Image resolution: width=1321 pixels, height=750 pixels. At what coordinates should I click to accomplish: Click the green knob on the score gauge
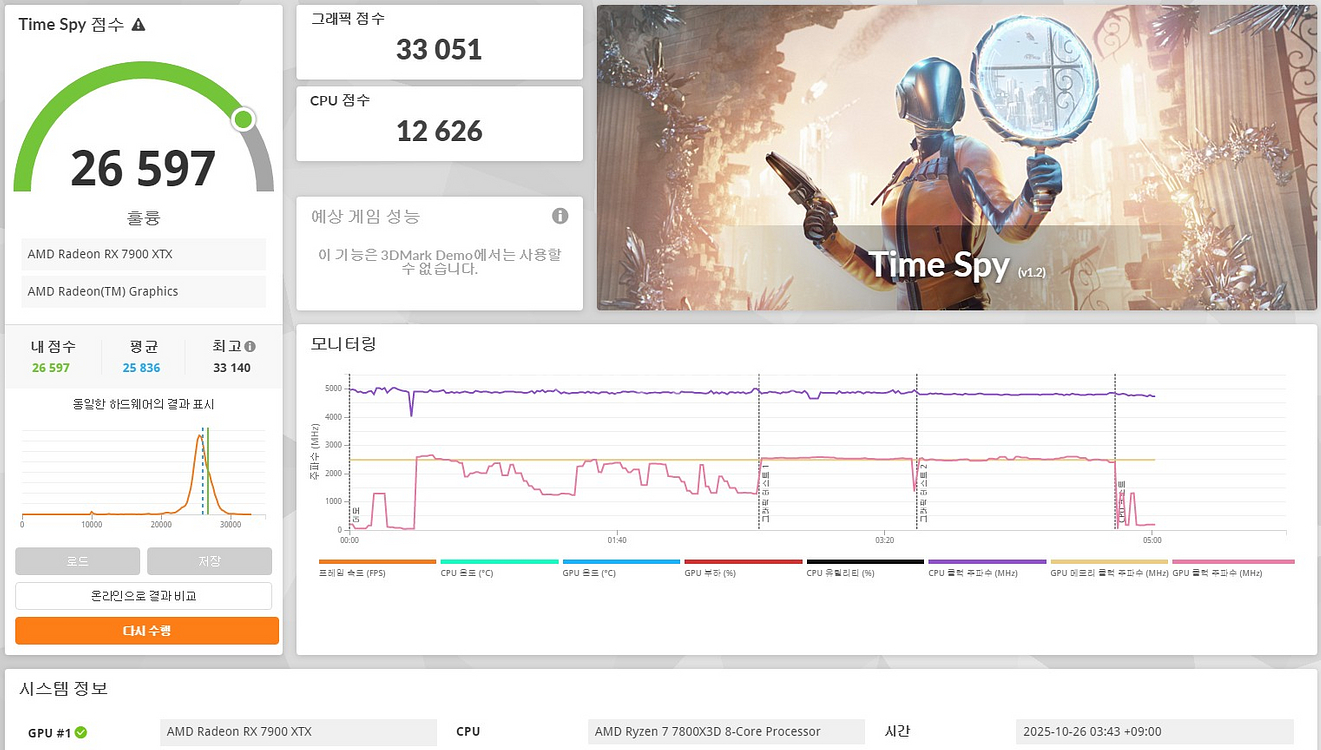pos(243,121)
